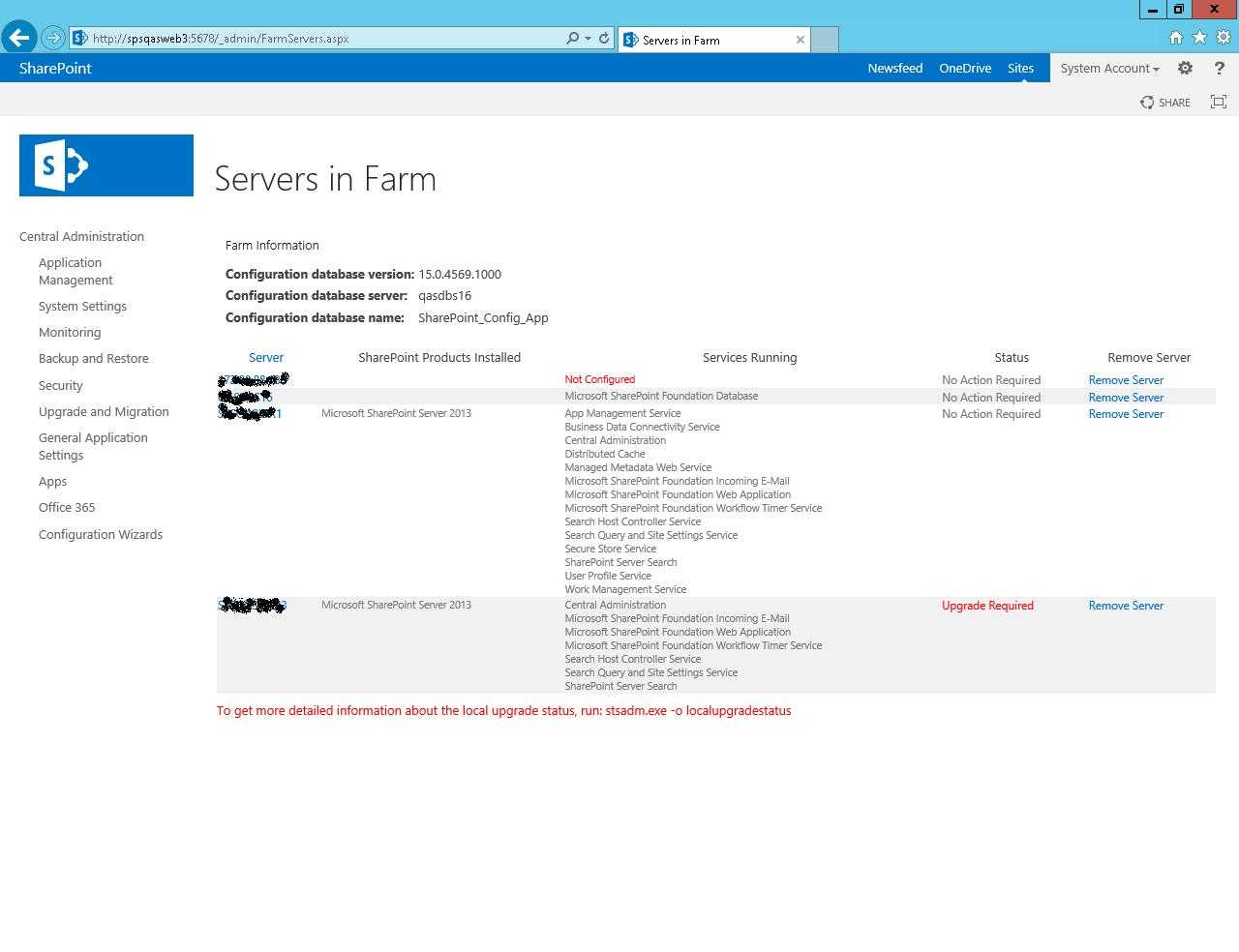Click the Secure Store Service entry
Image resolution: width=1239 pixels, height=952 pixels.
(x=610, y=549)
